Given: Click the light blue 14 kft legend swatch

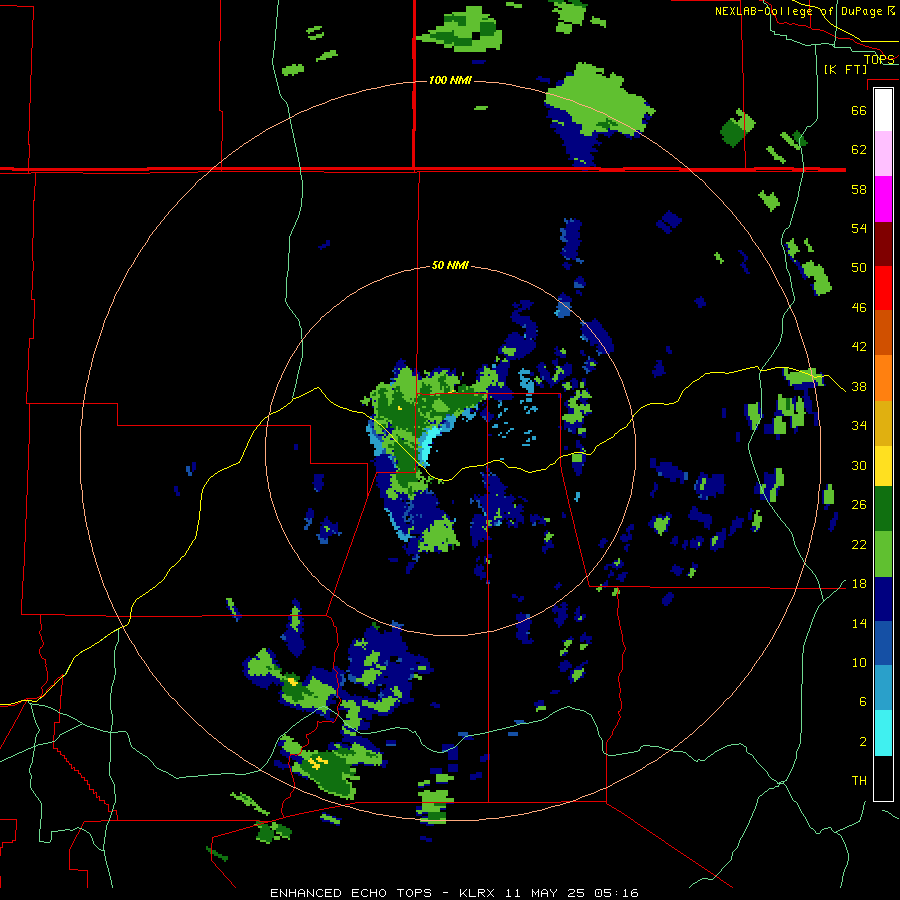Looking at the screenshot, I should click(x=883, y=688).
